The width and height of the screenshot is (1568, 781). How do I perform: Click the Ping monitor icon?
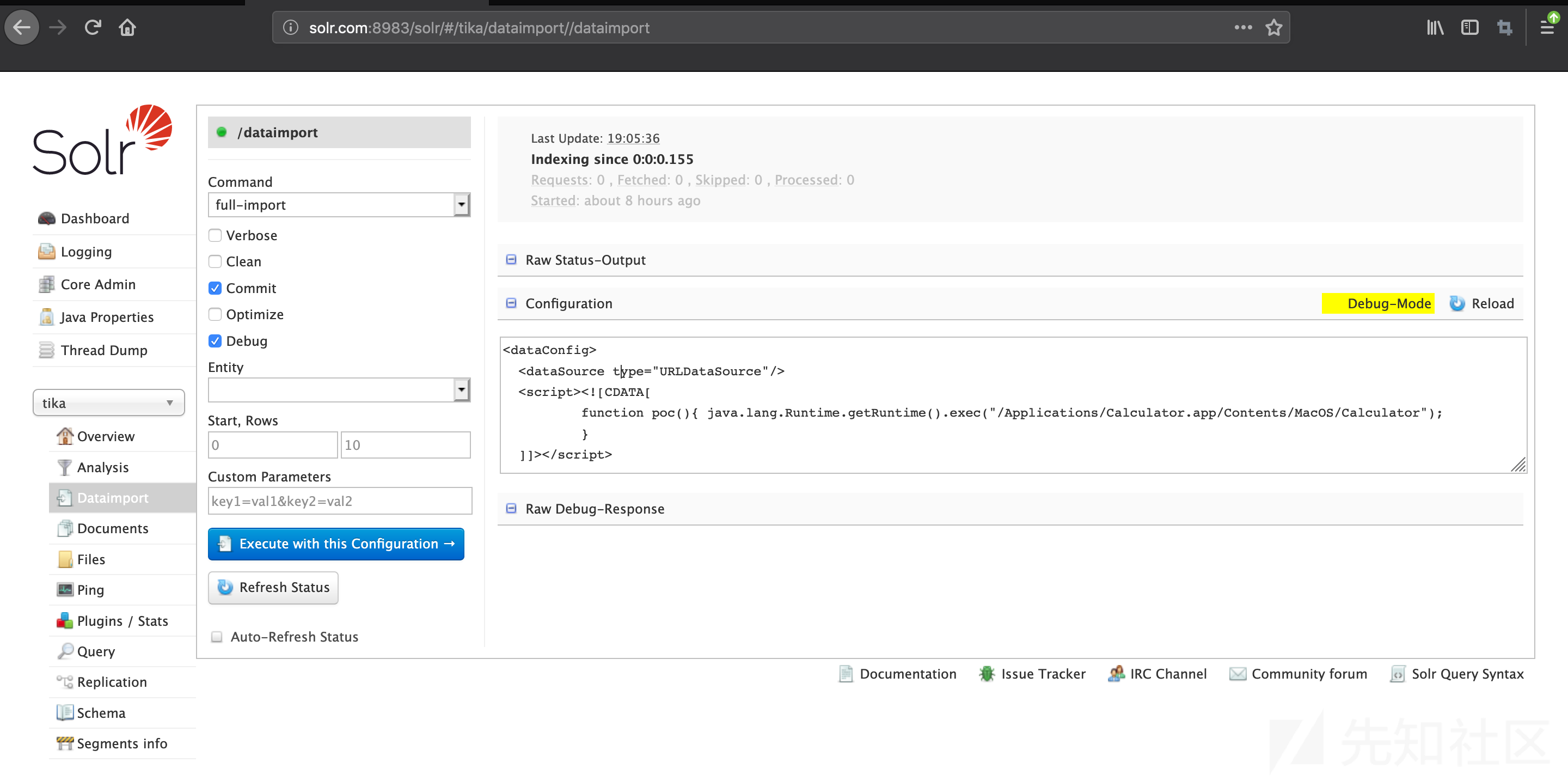[65, 589]
